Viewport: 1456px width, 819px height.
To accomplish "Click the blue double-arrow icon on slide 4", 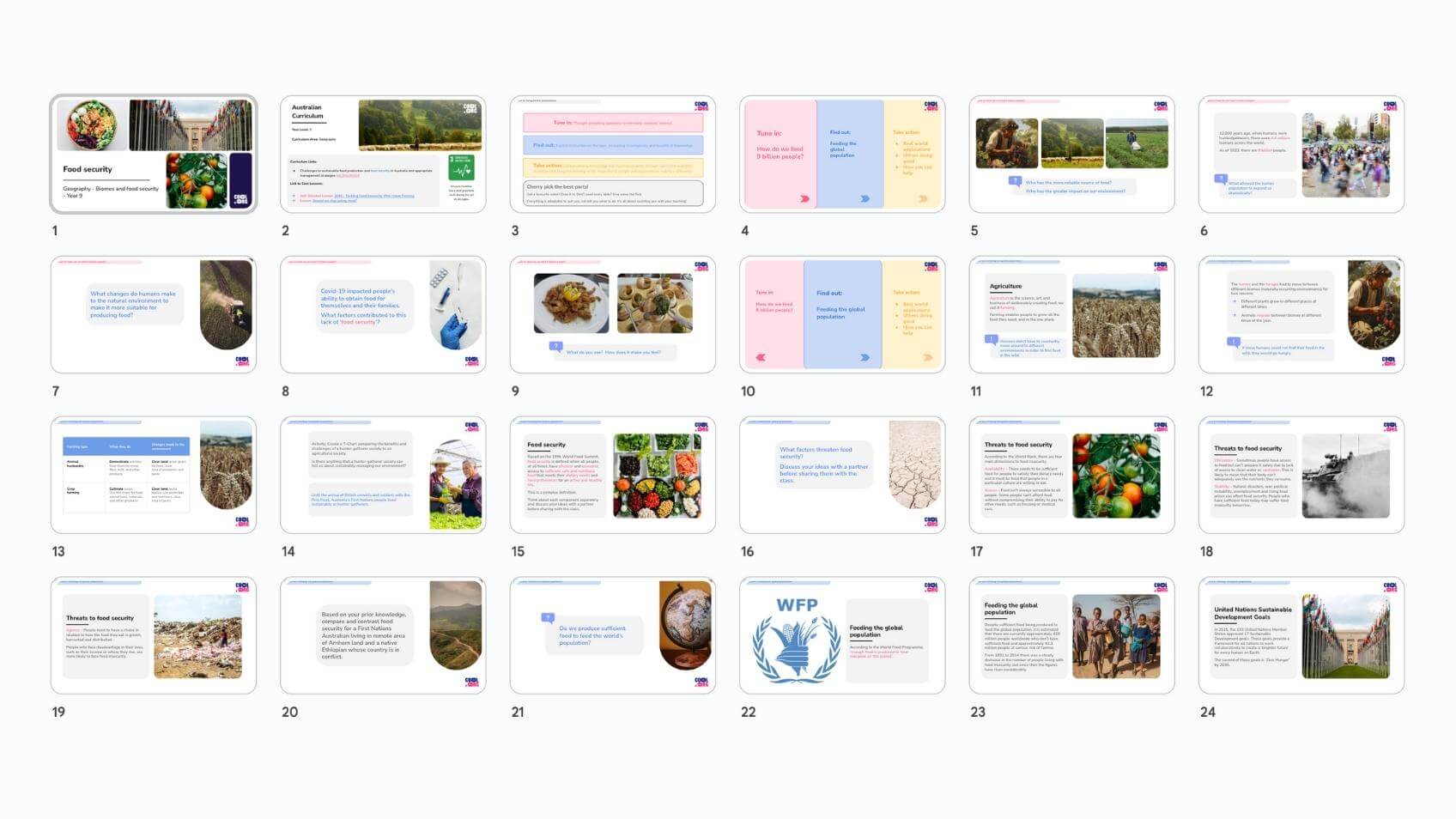I will (864, 198).
